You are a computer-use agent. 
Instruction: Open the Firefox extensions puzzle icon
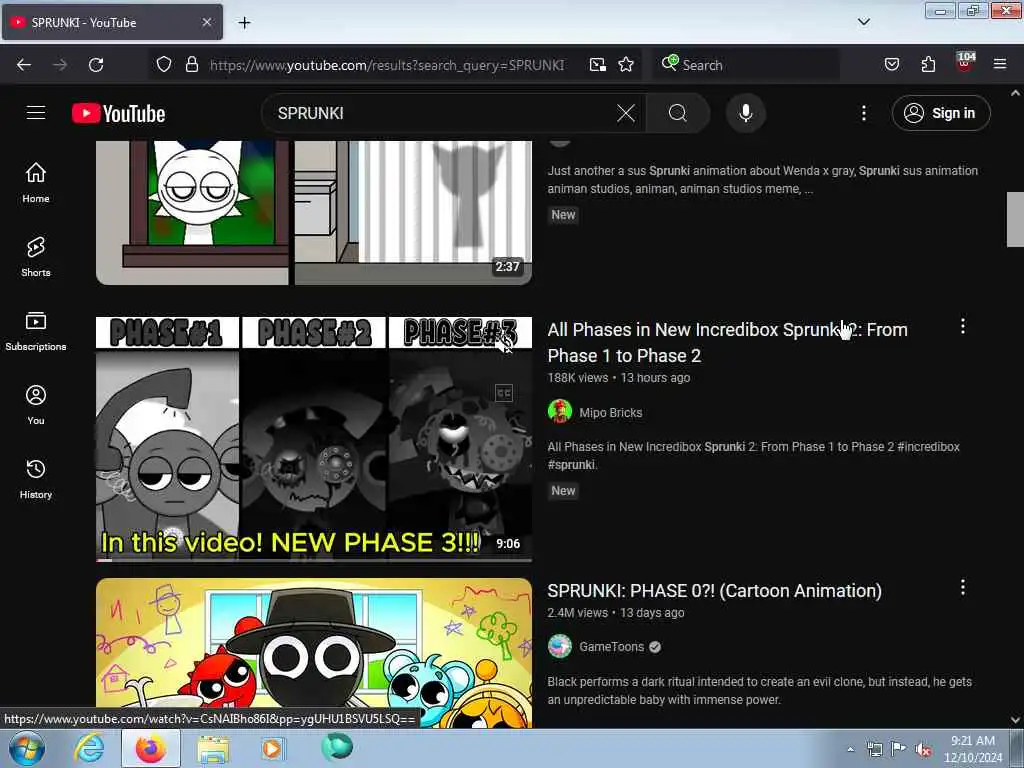click(x=928, y=64)
